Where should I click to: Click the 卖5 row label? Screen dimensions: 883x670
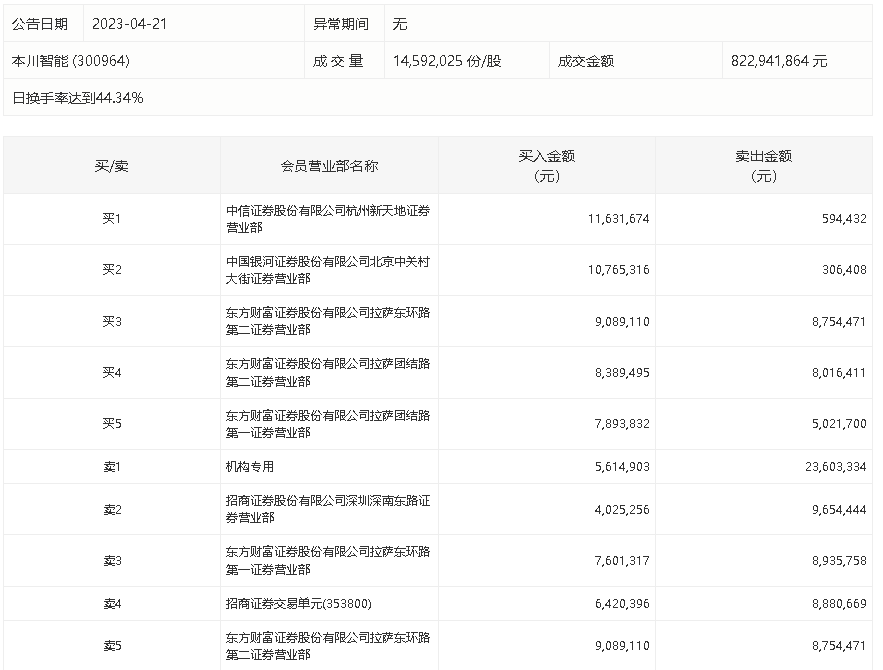coord(112,646)
